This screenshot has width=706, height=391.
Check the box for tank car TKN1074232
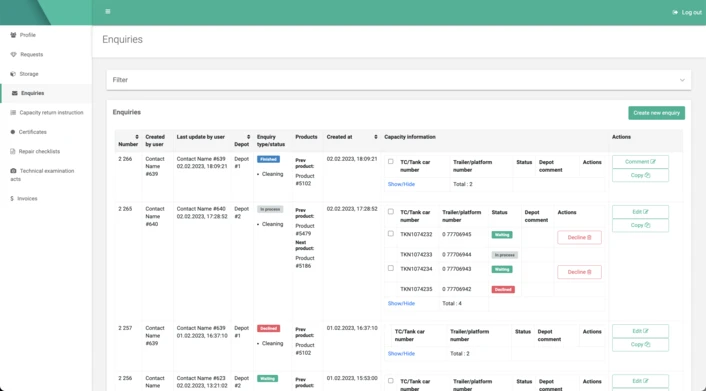[391, 234]
